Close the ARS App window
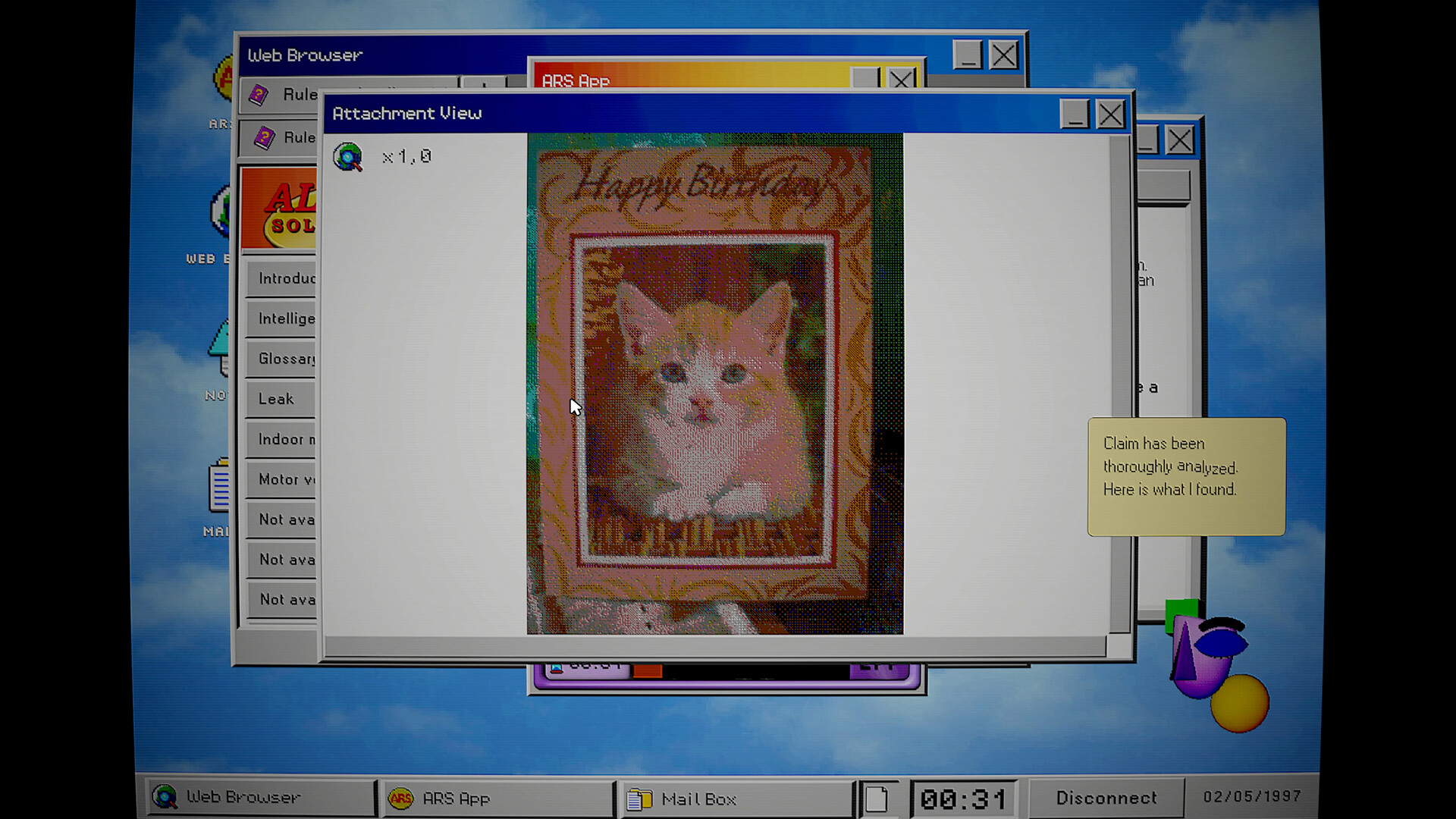This screenshot has width=1456, height=819. click(901, 80)
